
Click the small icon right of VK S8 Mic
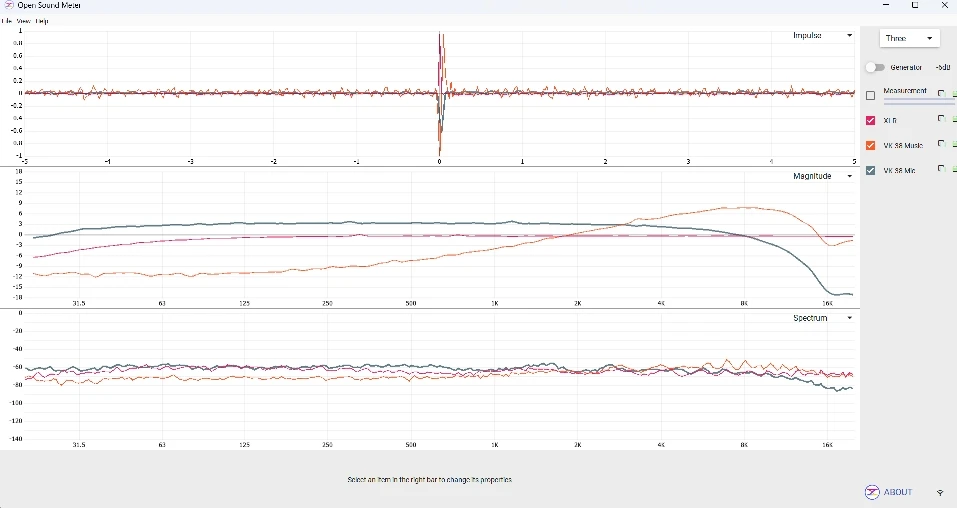pyautogui.click(x=941, y=169)
